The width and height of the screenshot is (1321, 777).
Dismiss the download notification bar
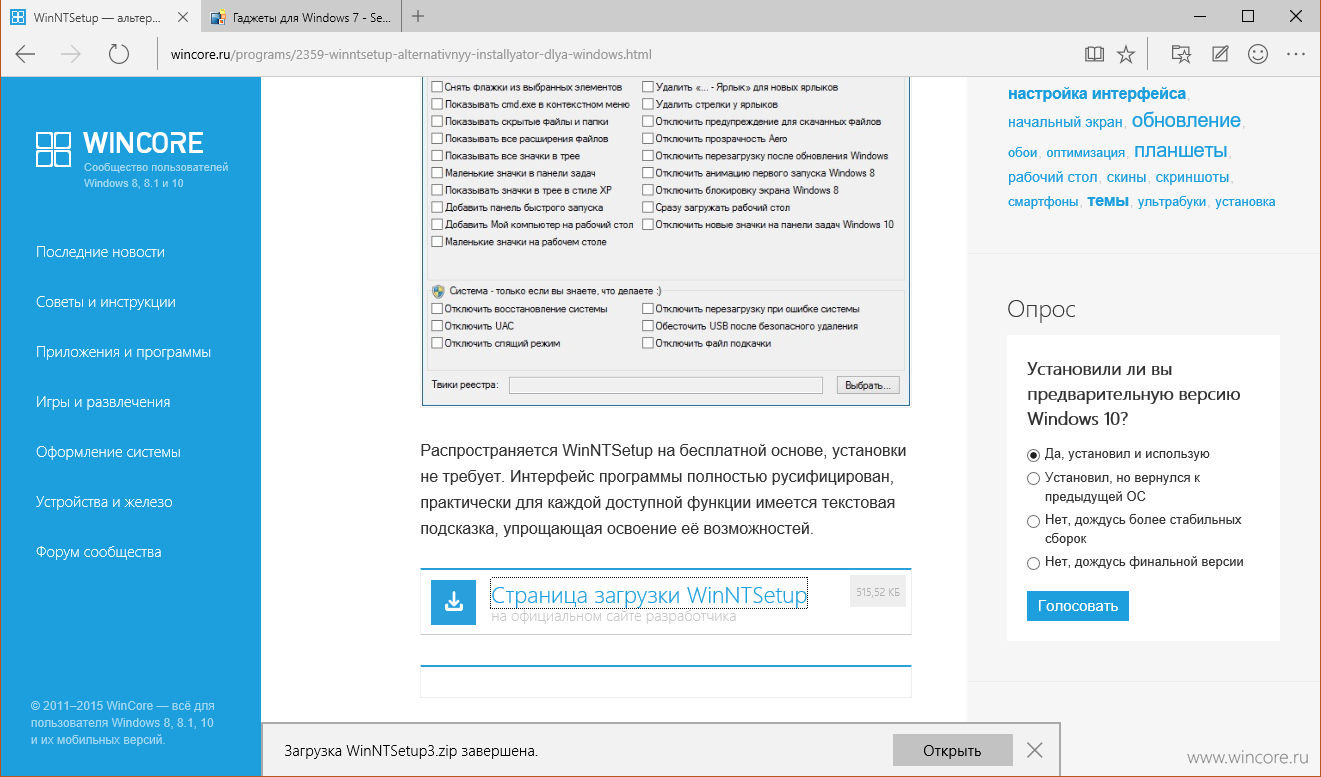point(1035,750)
